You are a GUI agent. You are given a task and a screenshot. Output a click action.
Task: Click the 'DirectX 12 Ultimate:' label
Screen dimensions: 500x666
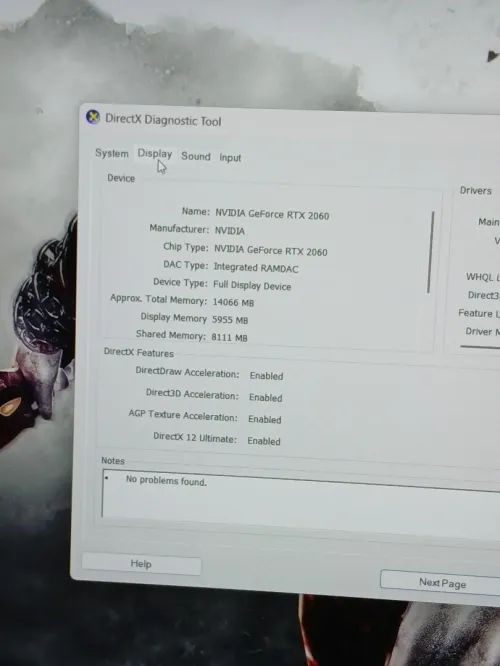coord(195,437)
